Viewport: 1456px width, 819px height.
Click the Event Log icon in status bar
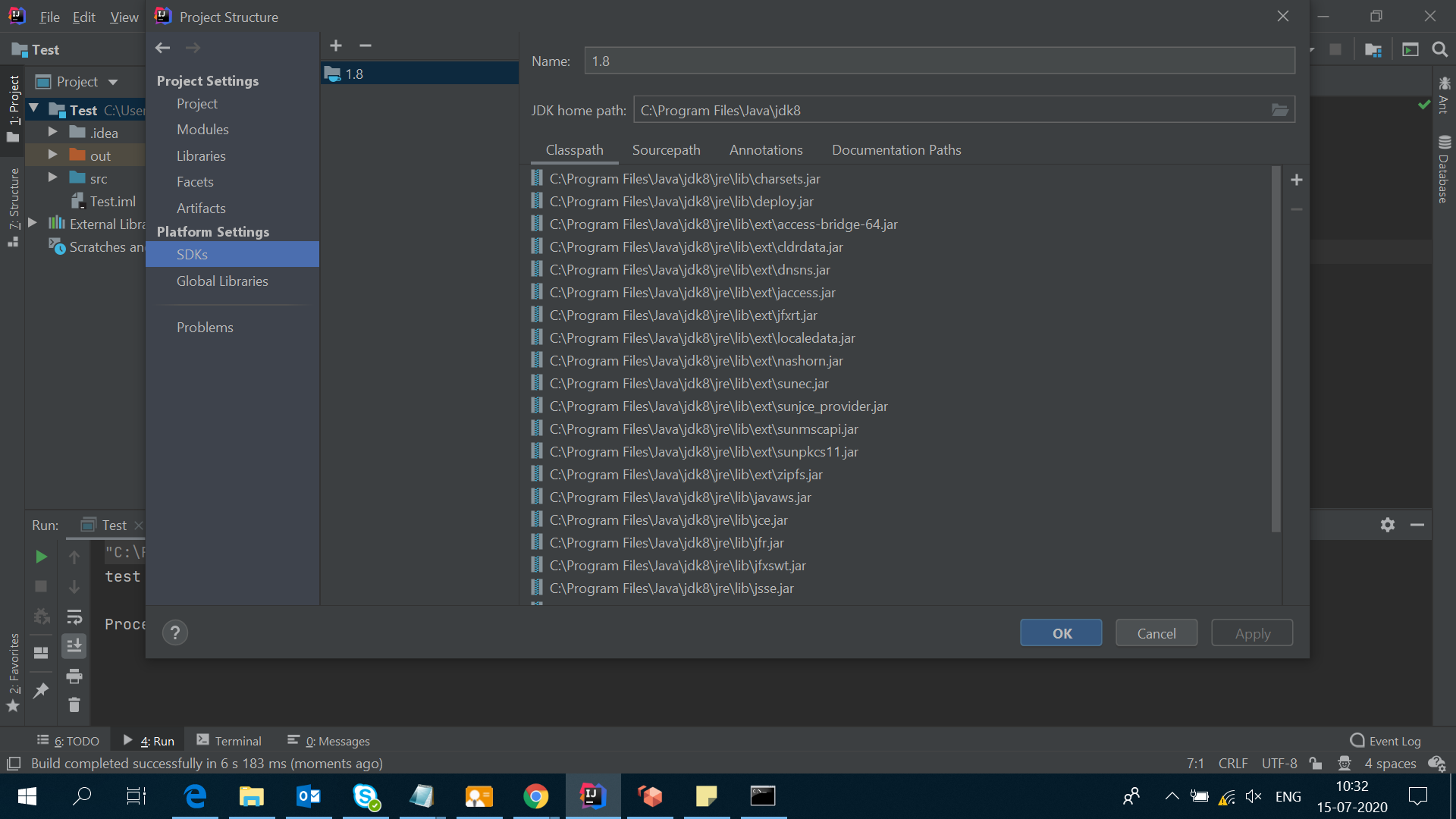(1358, 740)
